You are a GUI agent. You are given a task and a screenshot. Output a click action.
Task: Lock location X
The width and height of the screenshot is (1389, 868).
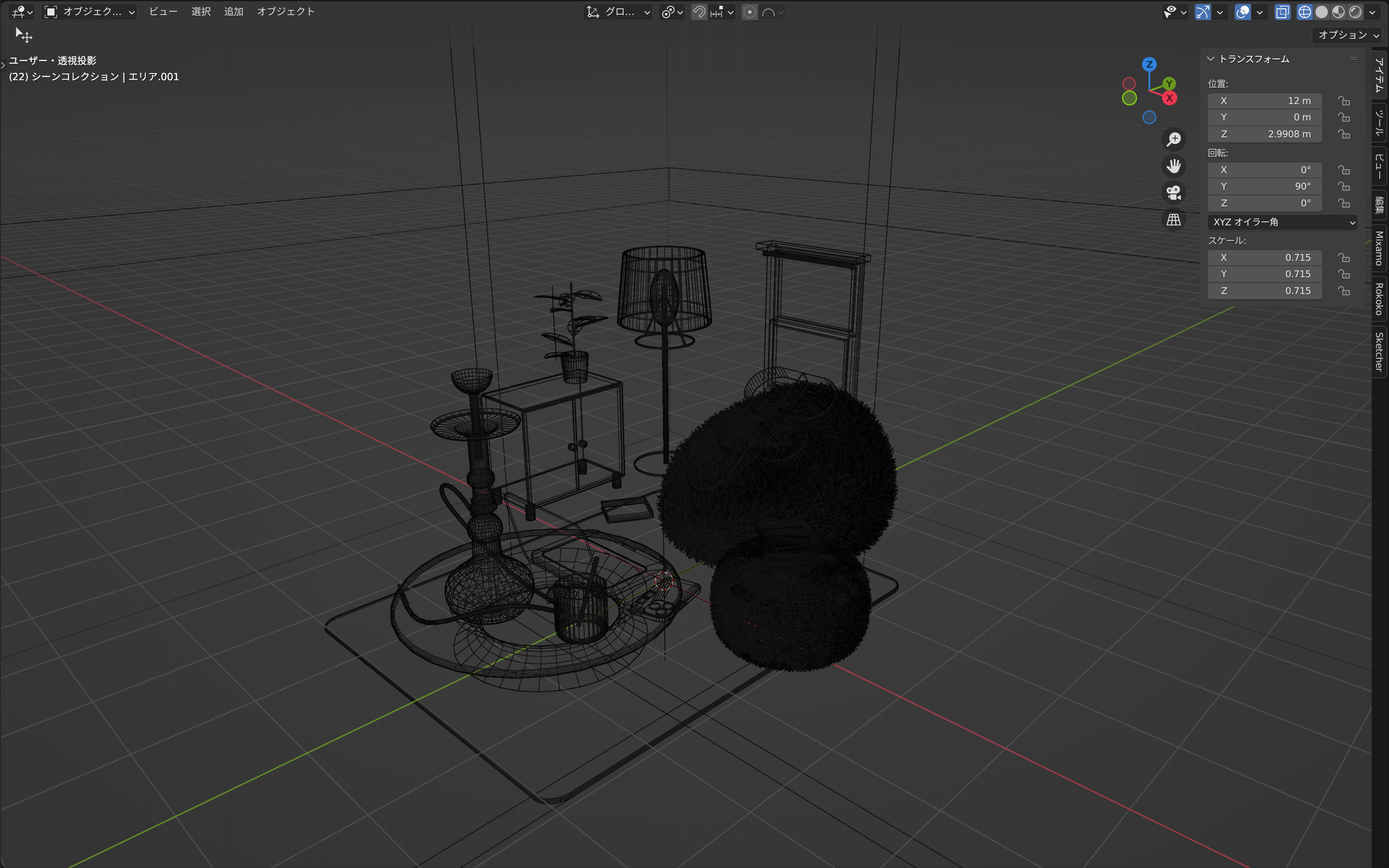1344,101
